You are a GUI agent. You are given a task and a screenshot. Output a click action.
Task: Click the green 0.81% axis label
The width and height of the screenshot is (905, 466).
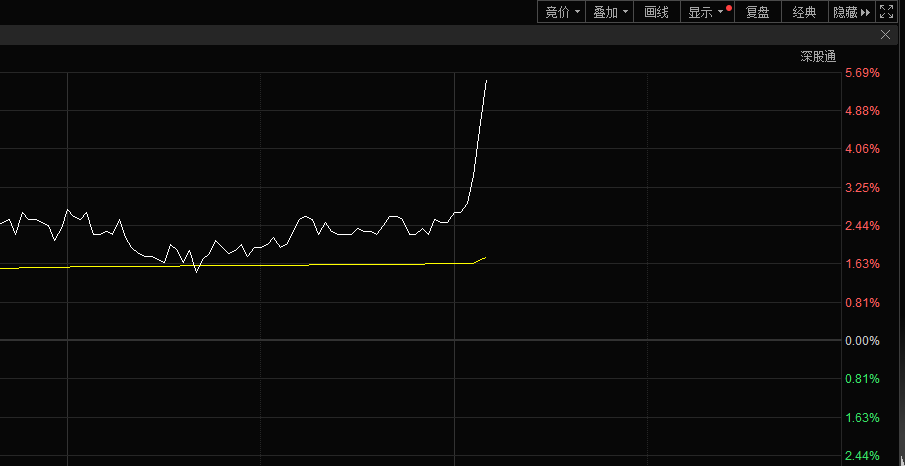[x=862, y=379]
